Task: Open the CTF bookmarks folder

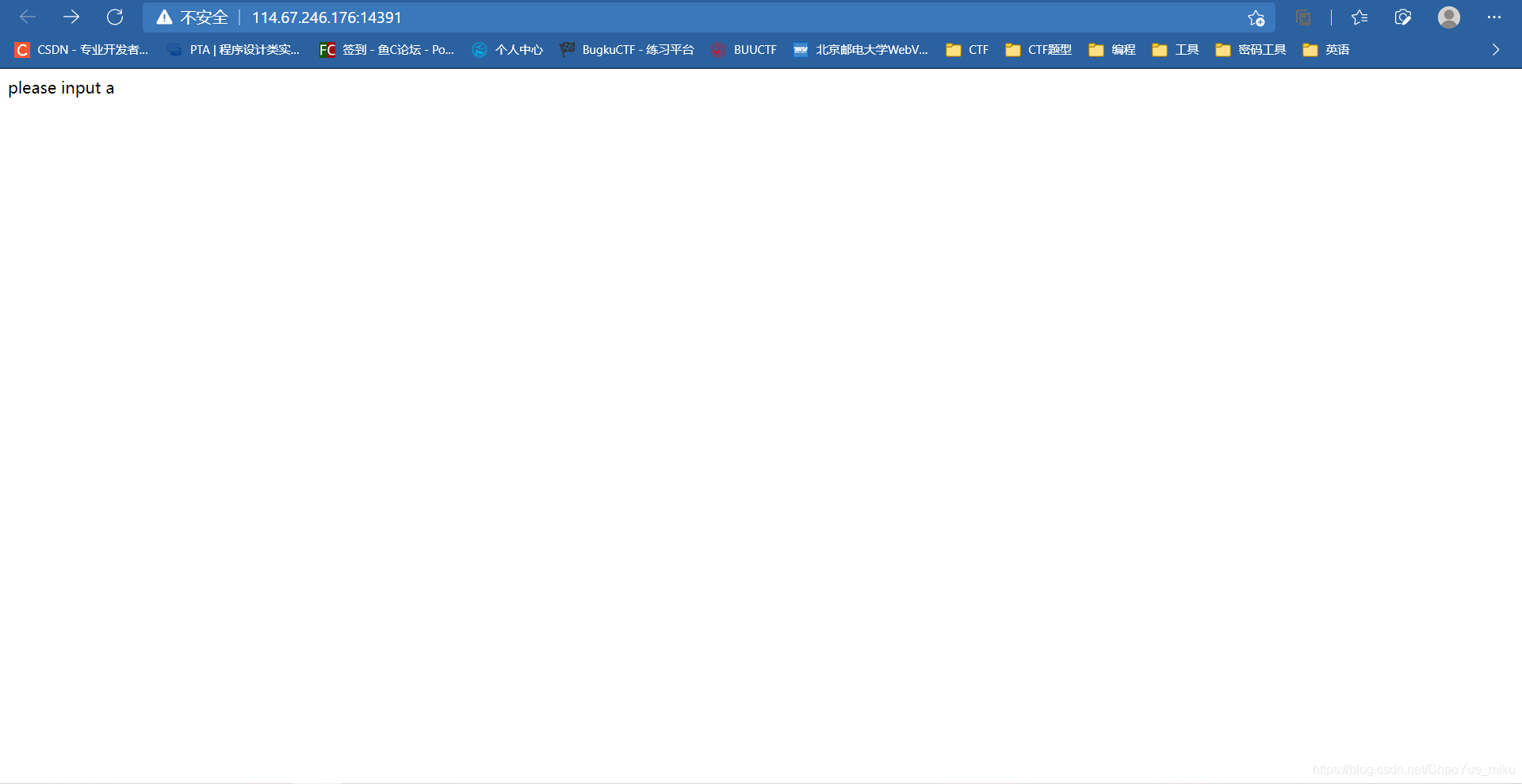Action: pos(967,49)
